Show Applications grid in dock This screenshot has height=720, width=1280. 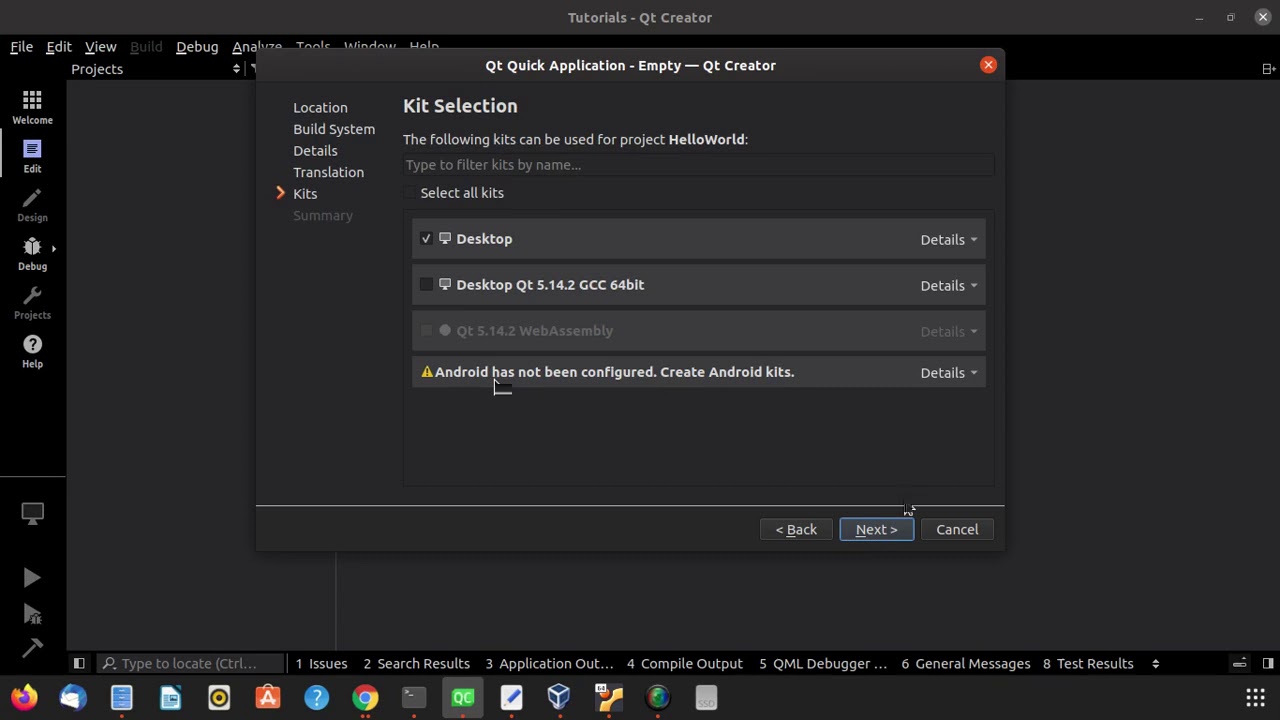pos(1255,697)
